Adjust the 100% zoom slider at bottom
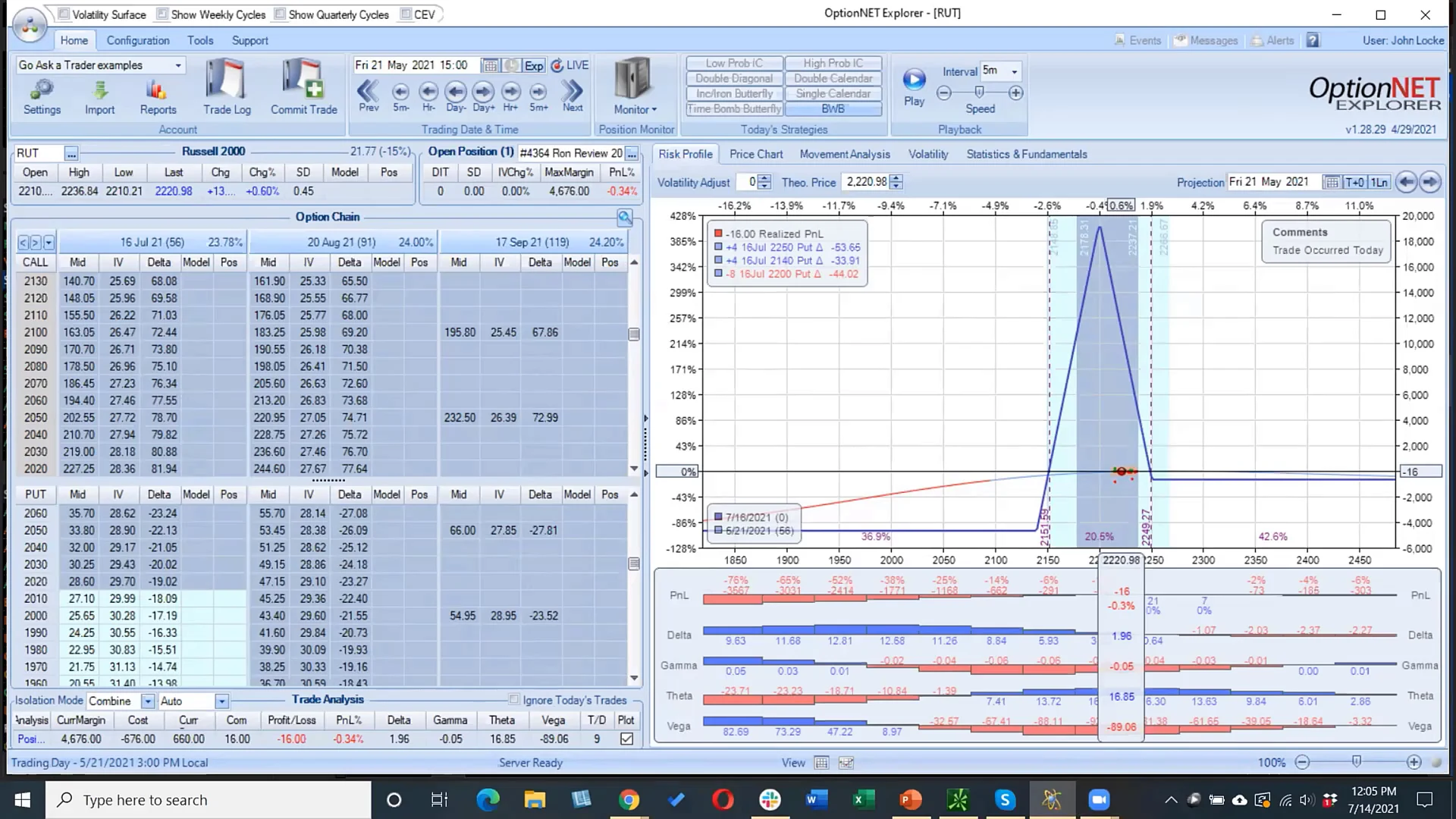 pos(1357,762)
